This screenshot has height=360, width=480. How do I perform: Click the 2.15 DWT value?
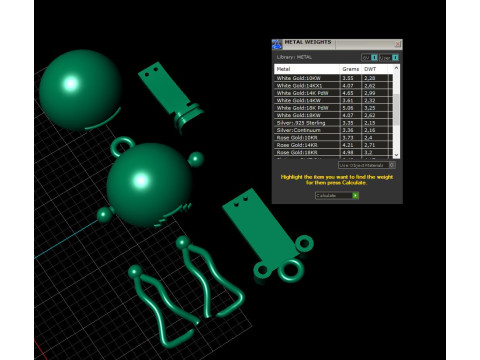(x=369, y=123)
